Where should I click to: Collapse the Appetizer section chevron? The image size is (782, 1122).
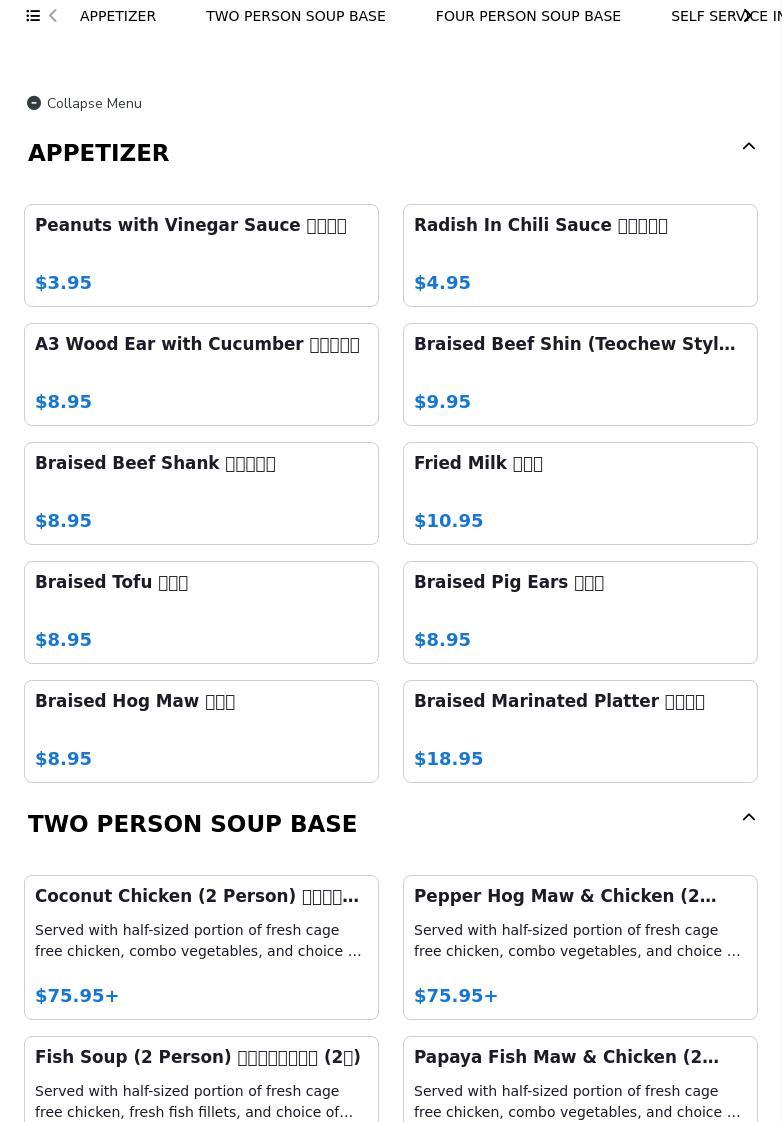pyautogui.click(x=748, y=147)
